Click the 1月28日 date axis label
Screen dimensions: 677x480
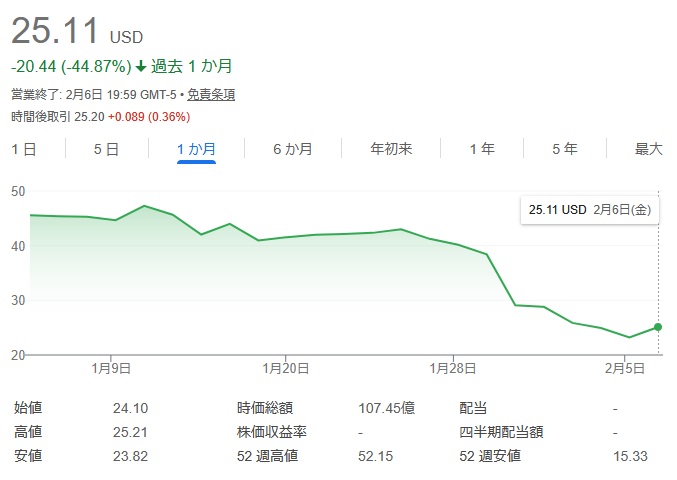[452, 369]
